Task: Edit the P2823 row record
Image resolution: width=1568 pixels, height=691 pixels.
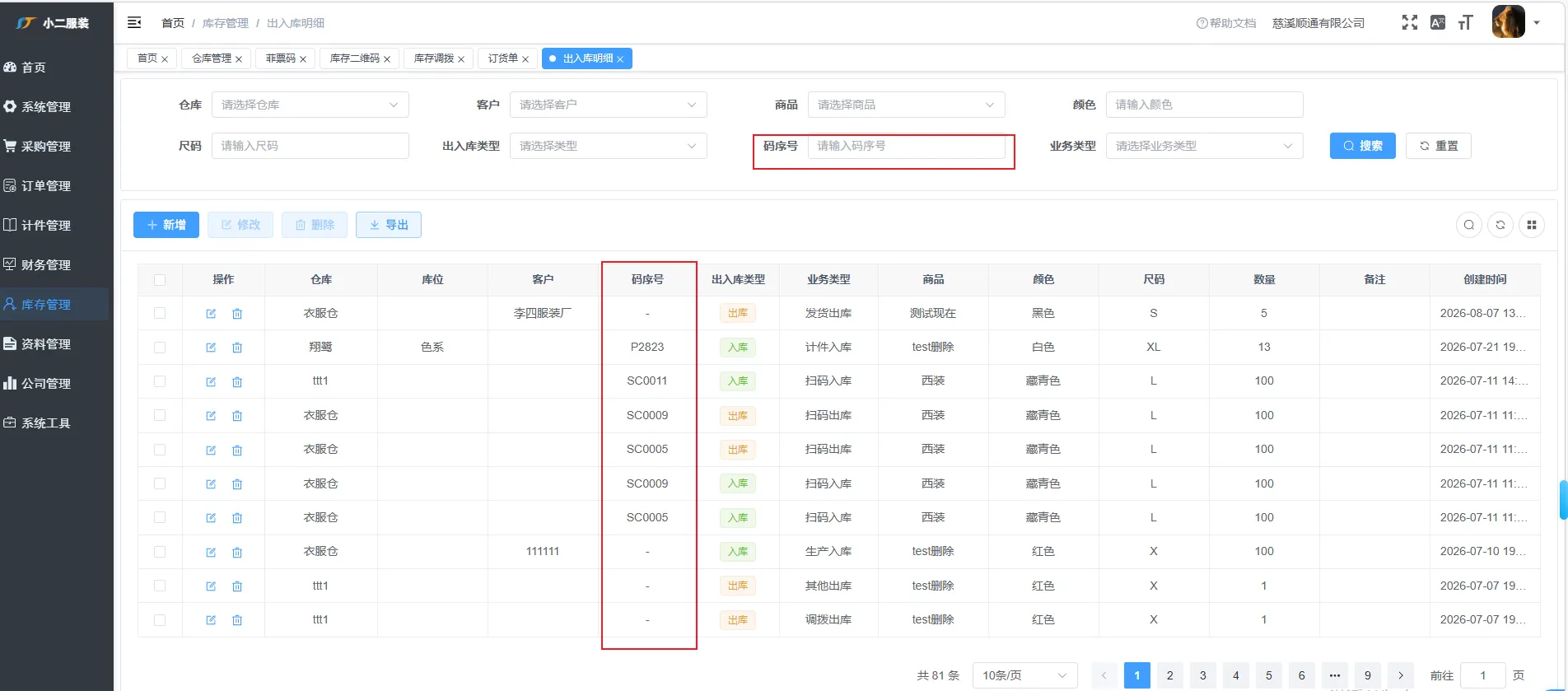Action: pos(211,348)
